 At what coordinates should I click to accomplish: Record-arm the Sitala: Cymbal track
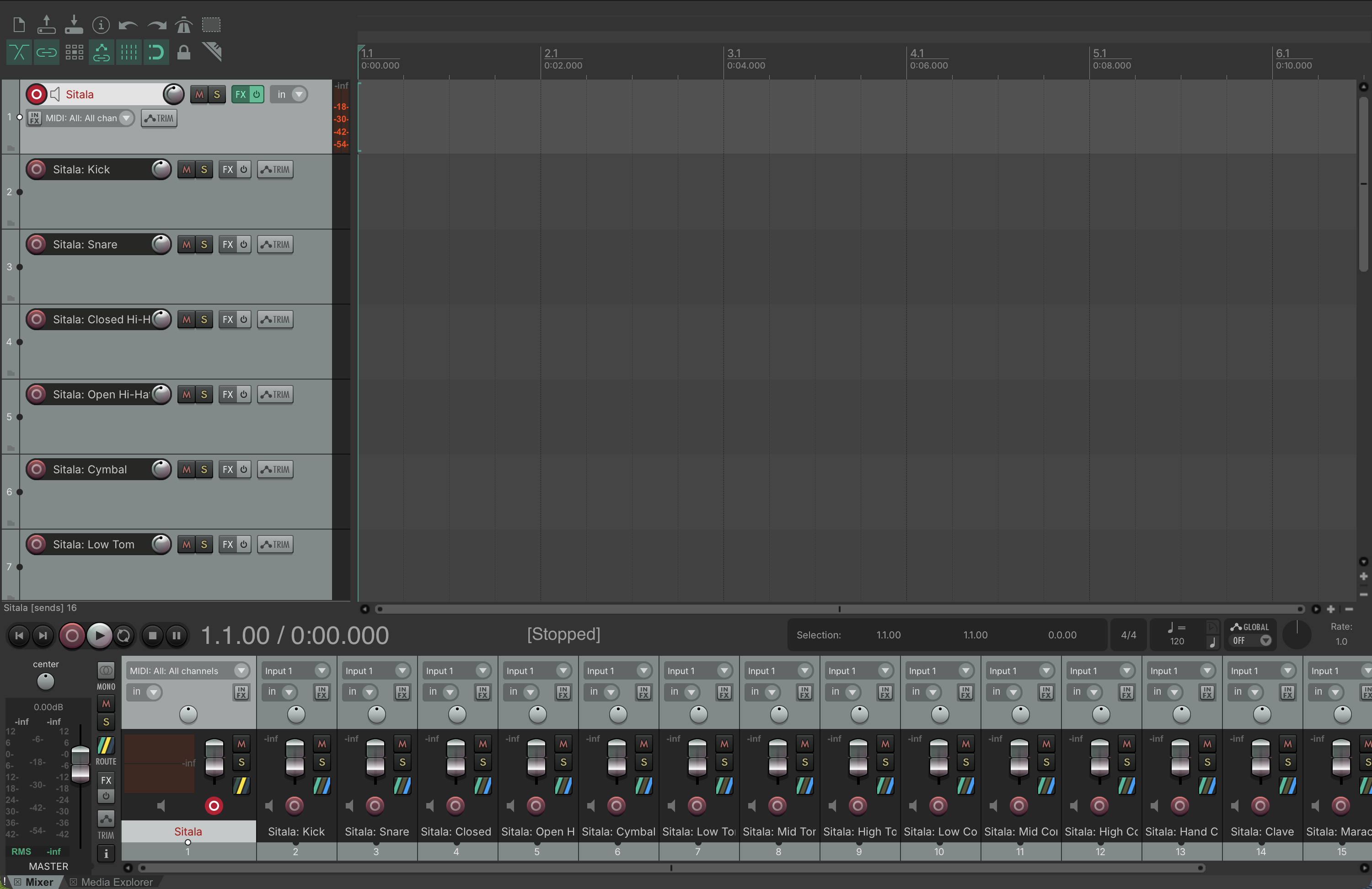[x=36, y=469]
